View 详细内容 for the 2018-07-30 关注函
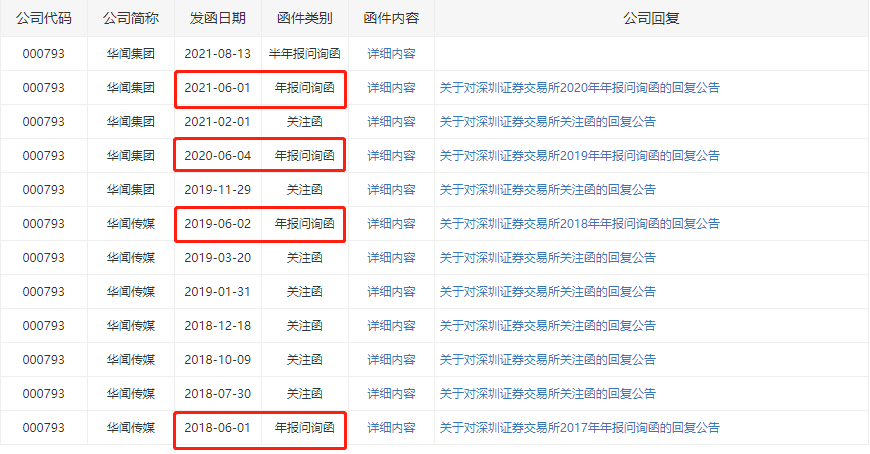This screenshot has height=454, width=870. click(x=391, y=394)
